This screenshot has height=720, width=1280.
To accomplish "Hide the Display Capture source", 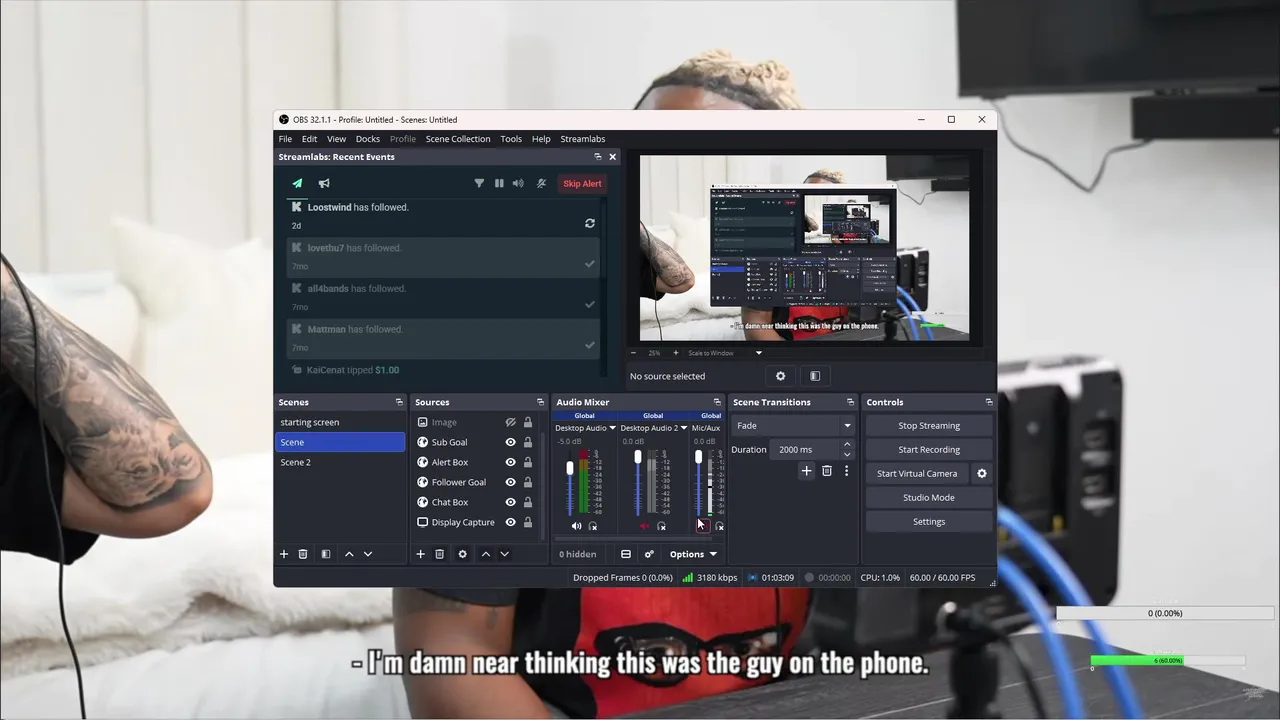I will tap(511, 522).
